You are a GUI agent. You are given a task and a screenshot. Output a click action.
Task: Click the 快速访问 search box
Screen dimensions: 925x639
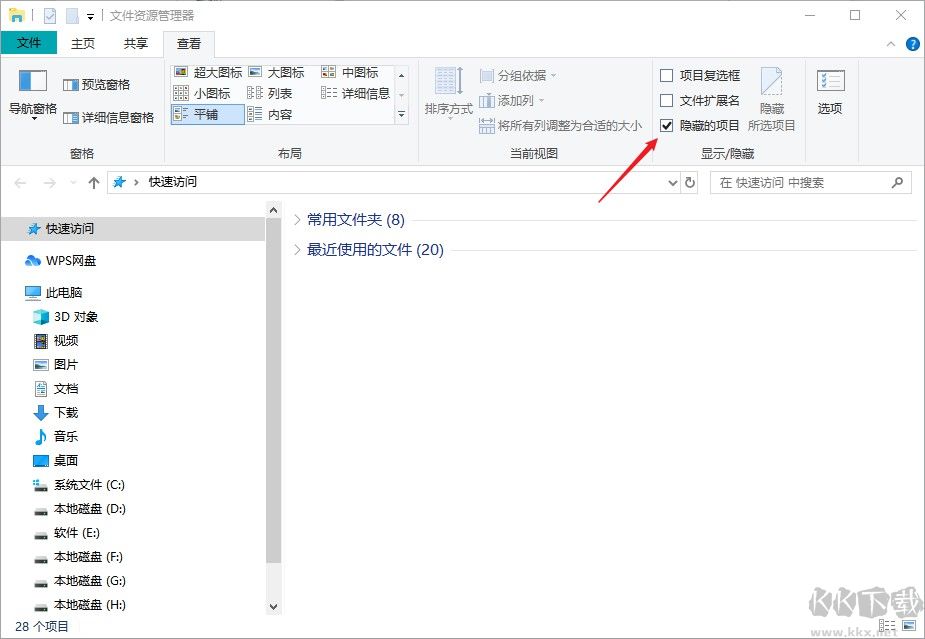800,182
